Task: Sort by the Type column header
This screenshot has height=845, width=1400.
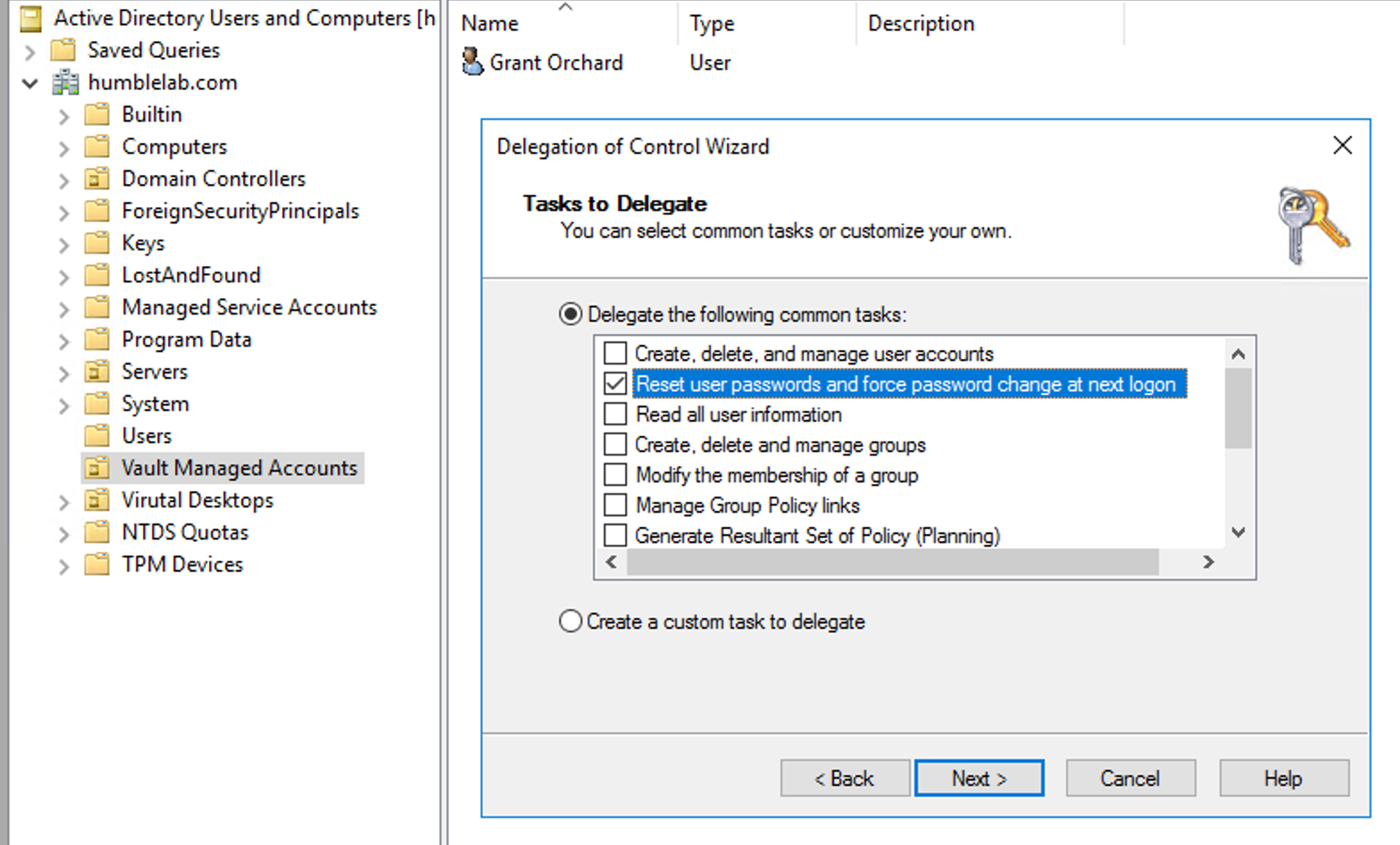Action: pyautogui.click(x=767, y=23)
